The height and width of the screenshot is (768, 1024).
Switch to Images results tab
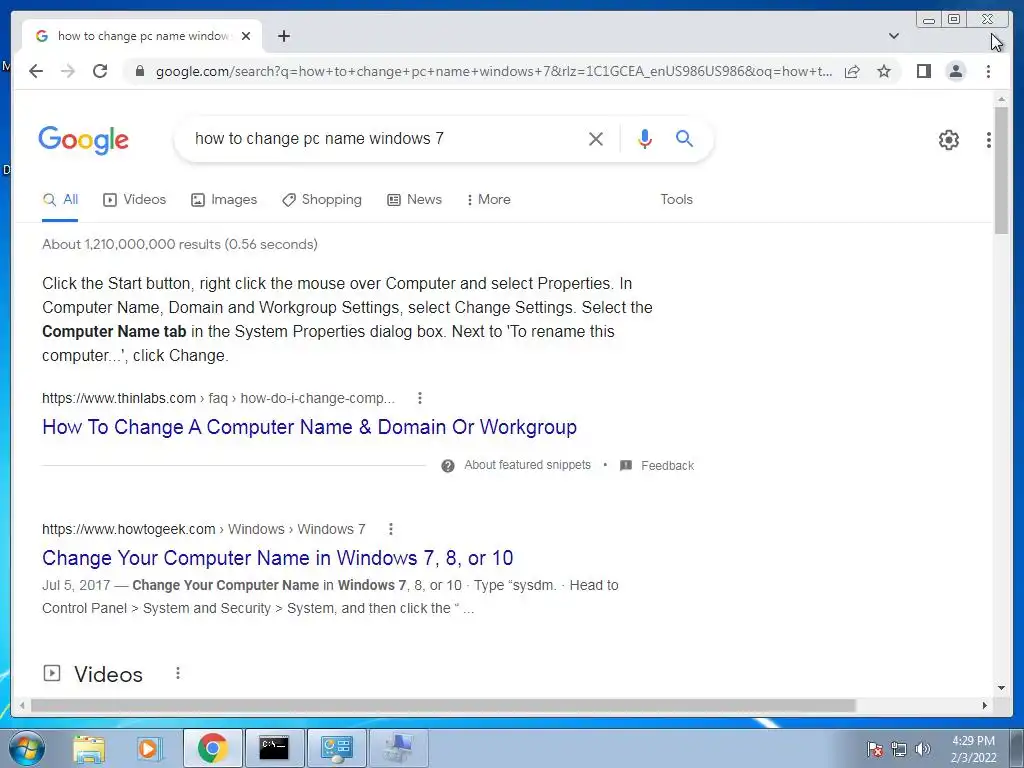(x=224, y=200)
